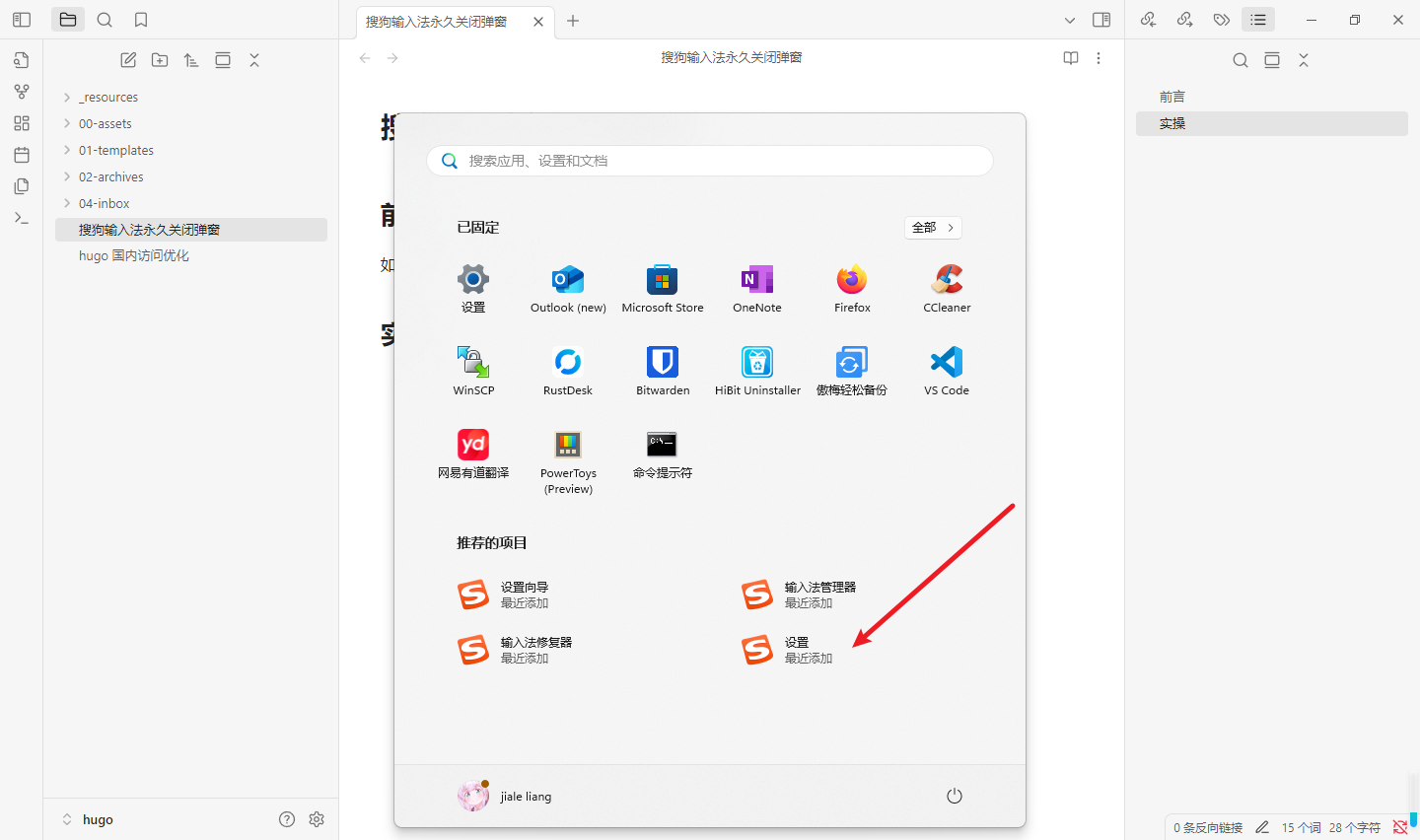
Task: Click jiale liang user profile in image
Action: [505, 796]
